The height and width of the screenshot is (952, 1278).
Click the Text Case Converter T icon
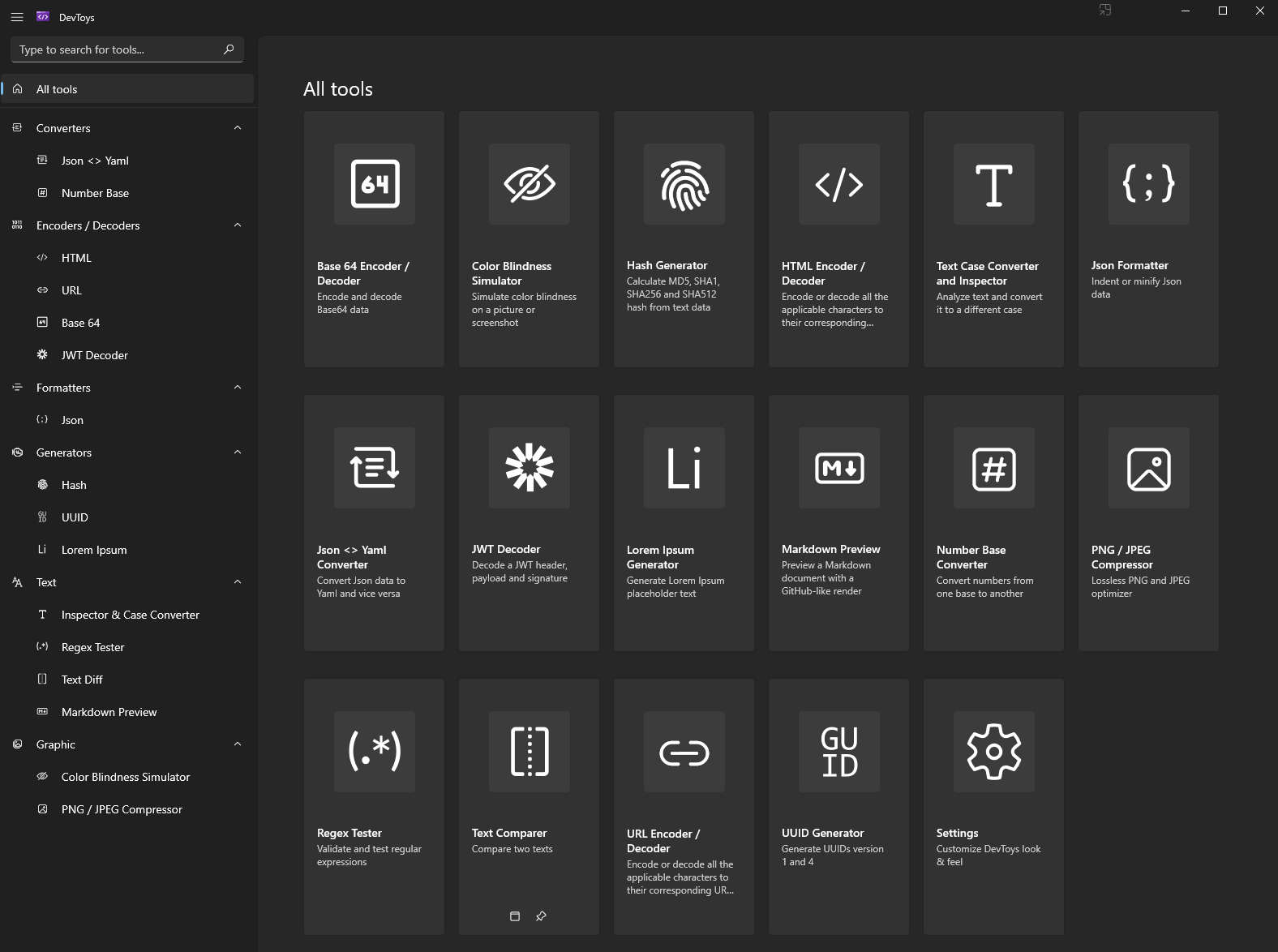tap(994, 184)
